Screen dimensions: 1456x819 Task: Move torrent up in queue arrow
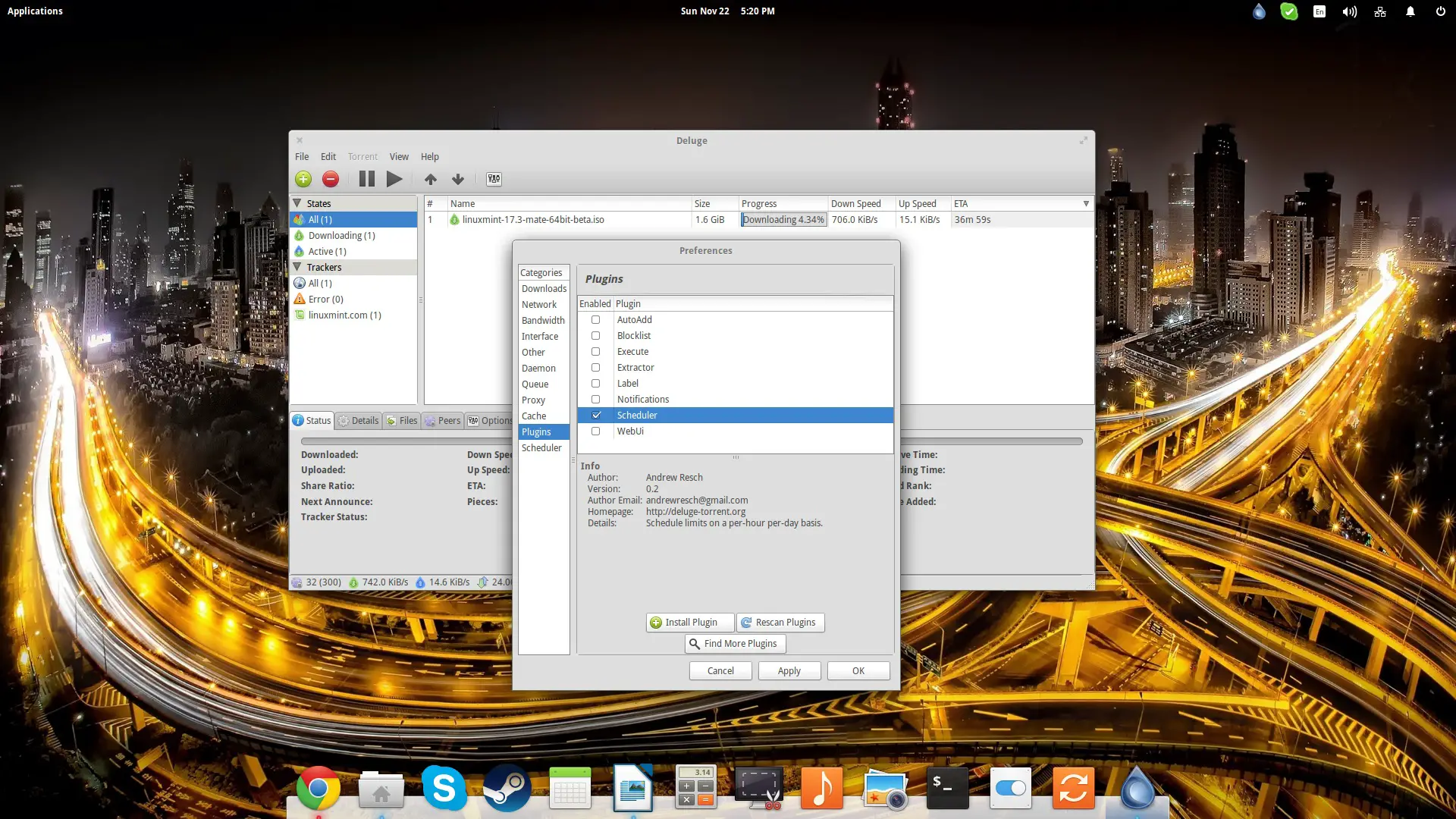[x=431, y=179]
